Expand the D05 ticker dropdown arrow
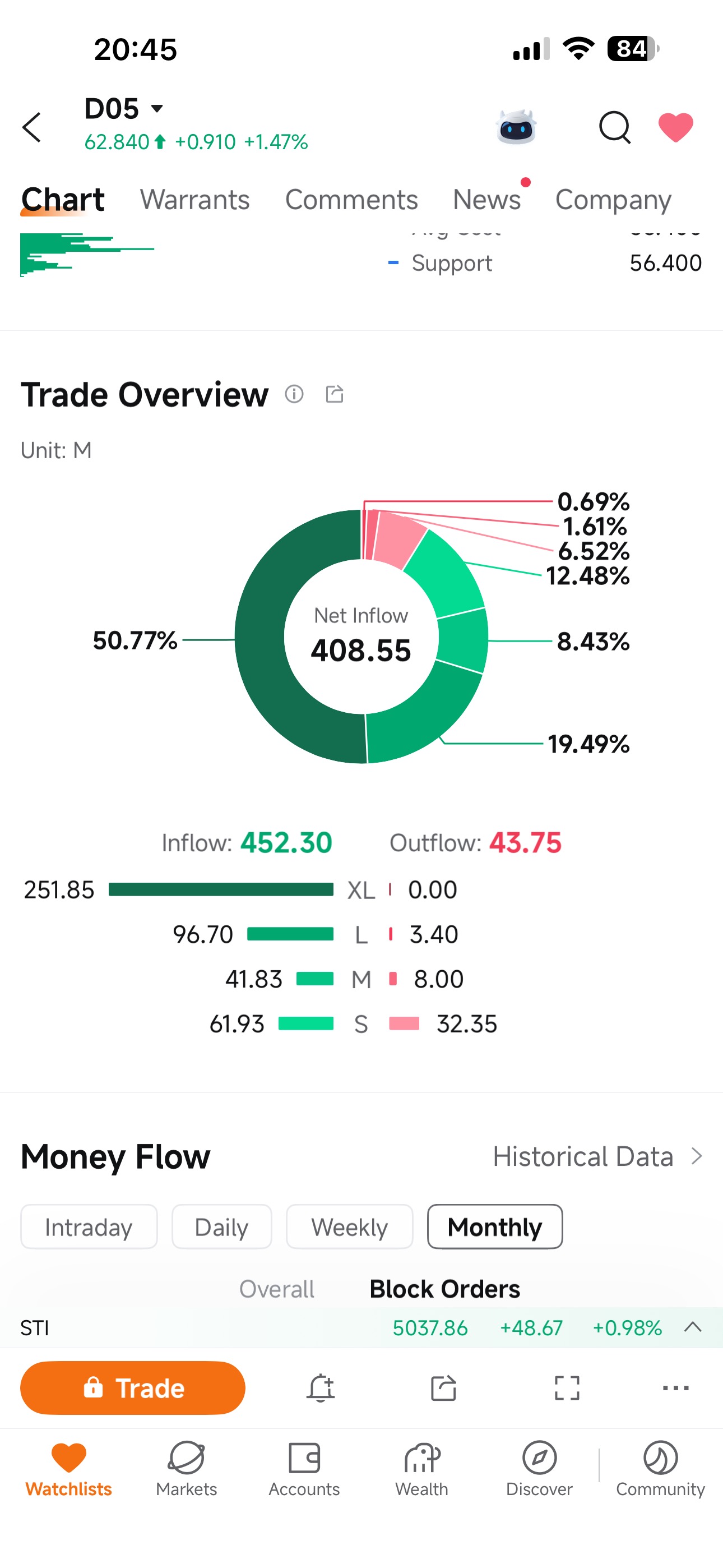Image resolution: width=723 pixels, height=1568 pixels. 157,109
